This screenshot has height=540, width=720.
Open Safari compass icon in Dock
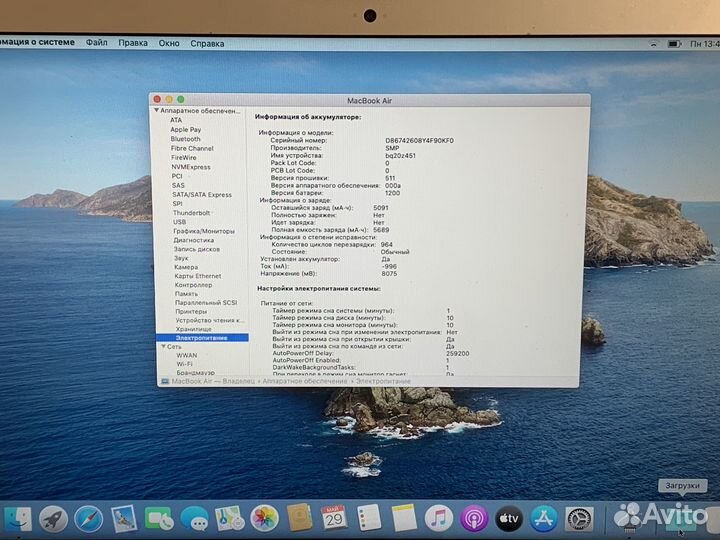[88, 519]
